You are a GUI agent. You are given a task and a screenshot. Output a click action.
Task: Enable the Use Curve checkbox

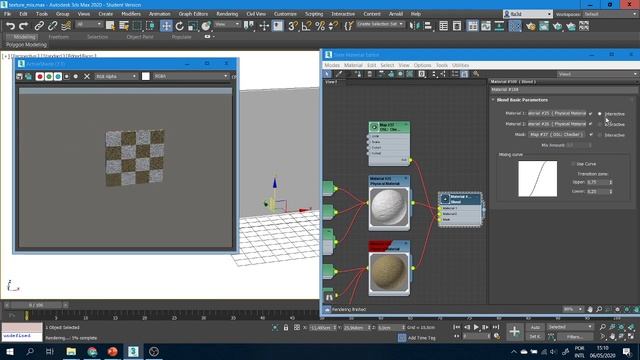click(573, 164)
